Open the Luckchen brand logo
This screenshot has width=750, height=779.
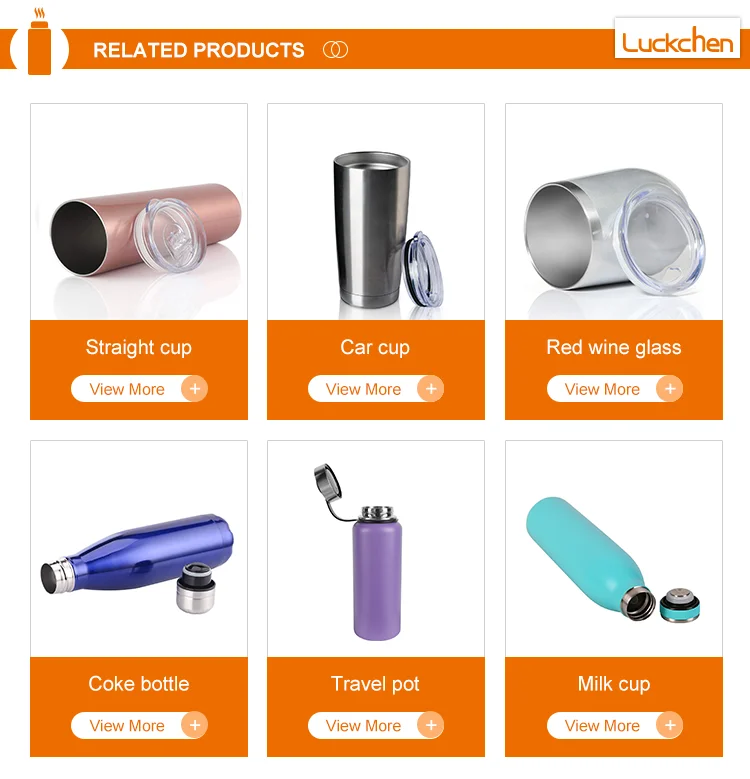click(677, 38)
